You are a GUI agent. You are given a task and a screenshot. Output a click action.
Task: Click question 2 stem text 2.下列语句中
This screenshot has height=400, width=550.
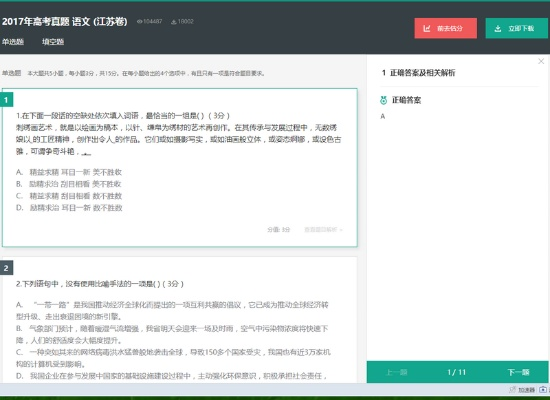(100, 284)
